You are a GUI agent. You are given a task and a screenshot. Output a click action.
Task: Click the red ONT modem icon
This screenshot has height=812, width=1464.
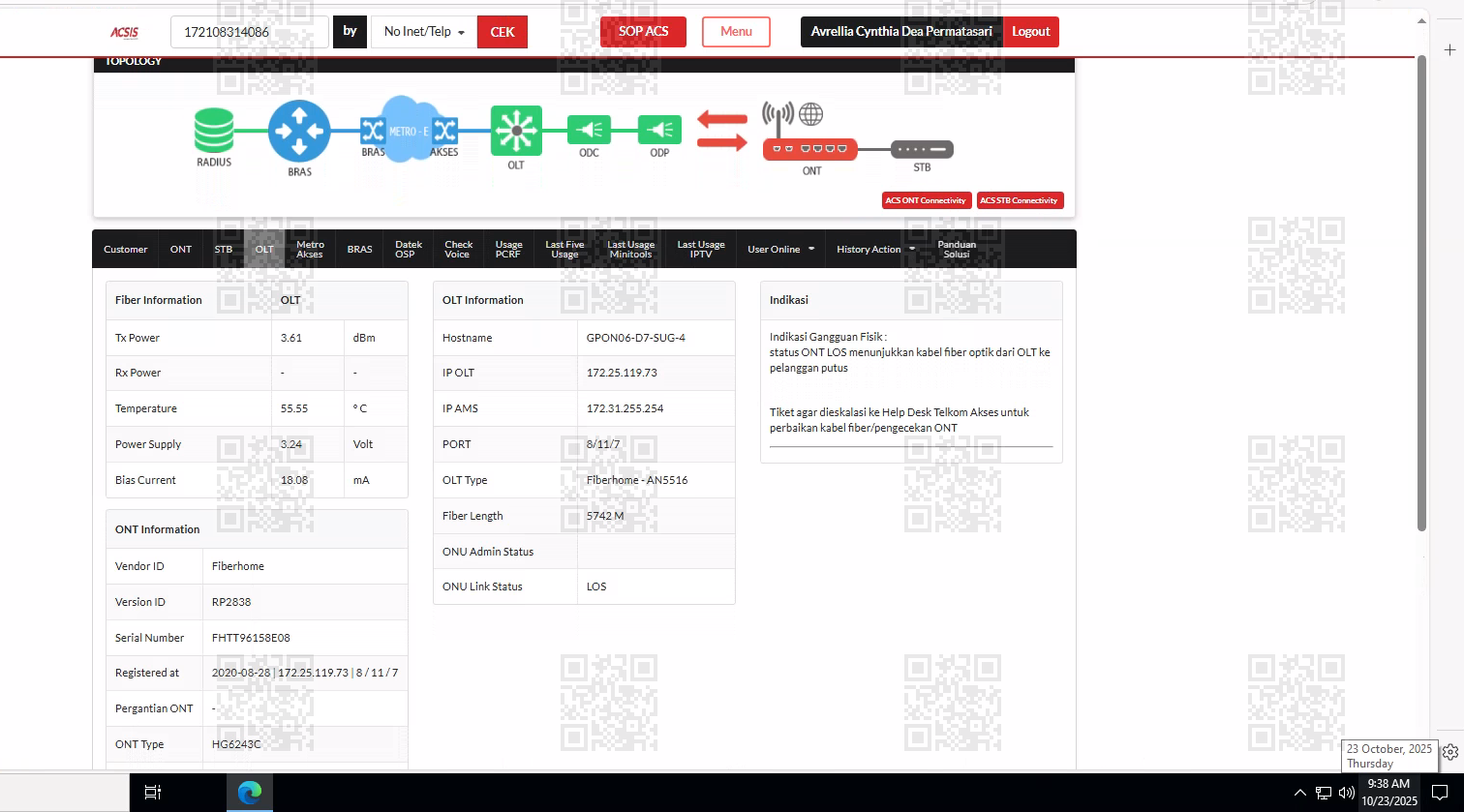pos(810,149)
